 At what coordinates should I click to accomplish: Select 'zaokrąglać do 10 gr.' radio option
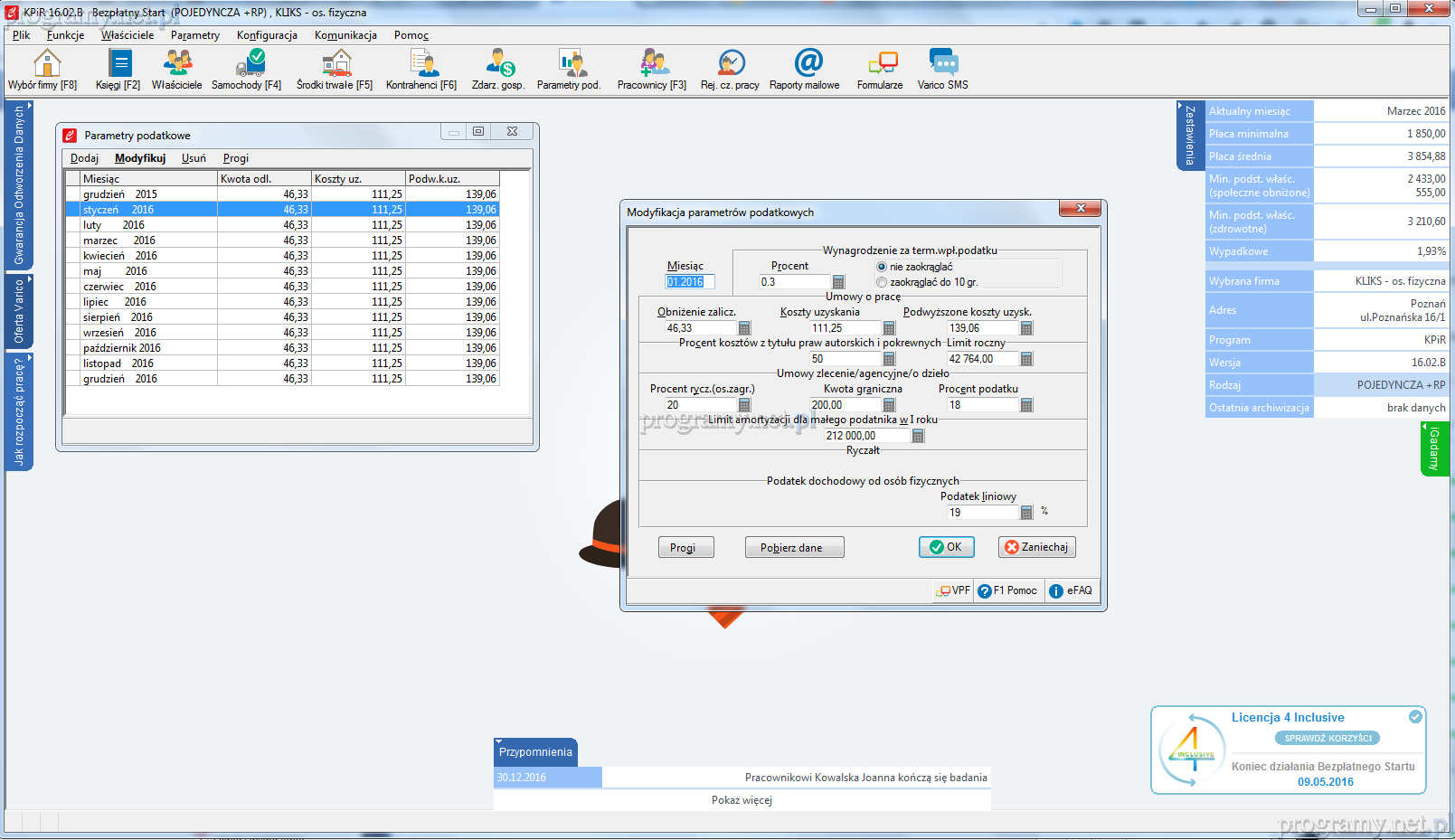(882, 282)
